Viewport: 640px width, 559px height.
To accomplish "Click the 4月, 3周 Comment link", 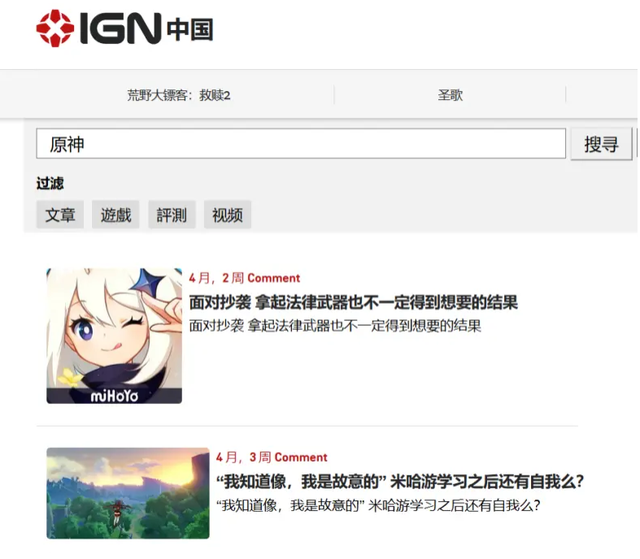I will [x=271, y=457].
